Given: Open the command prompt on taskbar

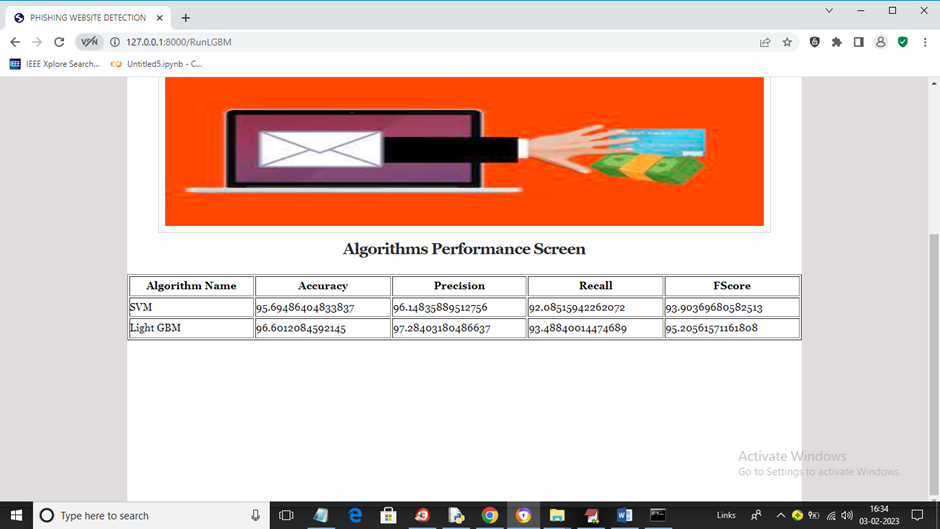Looking at the screenshot, I should (x=658, y=515).
